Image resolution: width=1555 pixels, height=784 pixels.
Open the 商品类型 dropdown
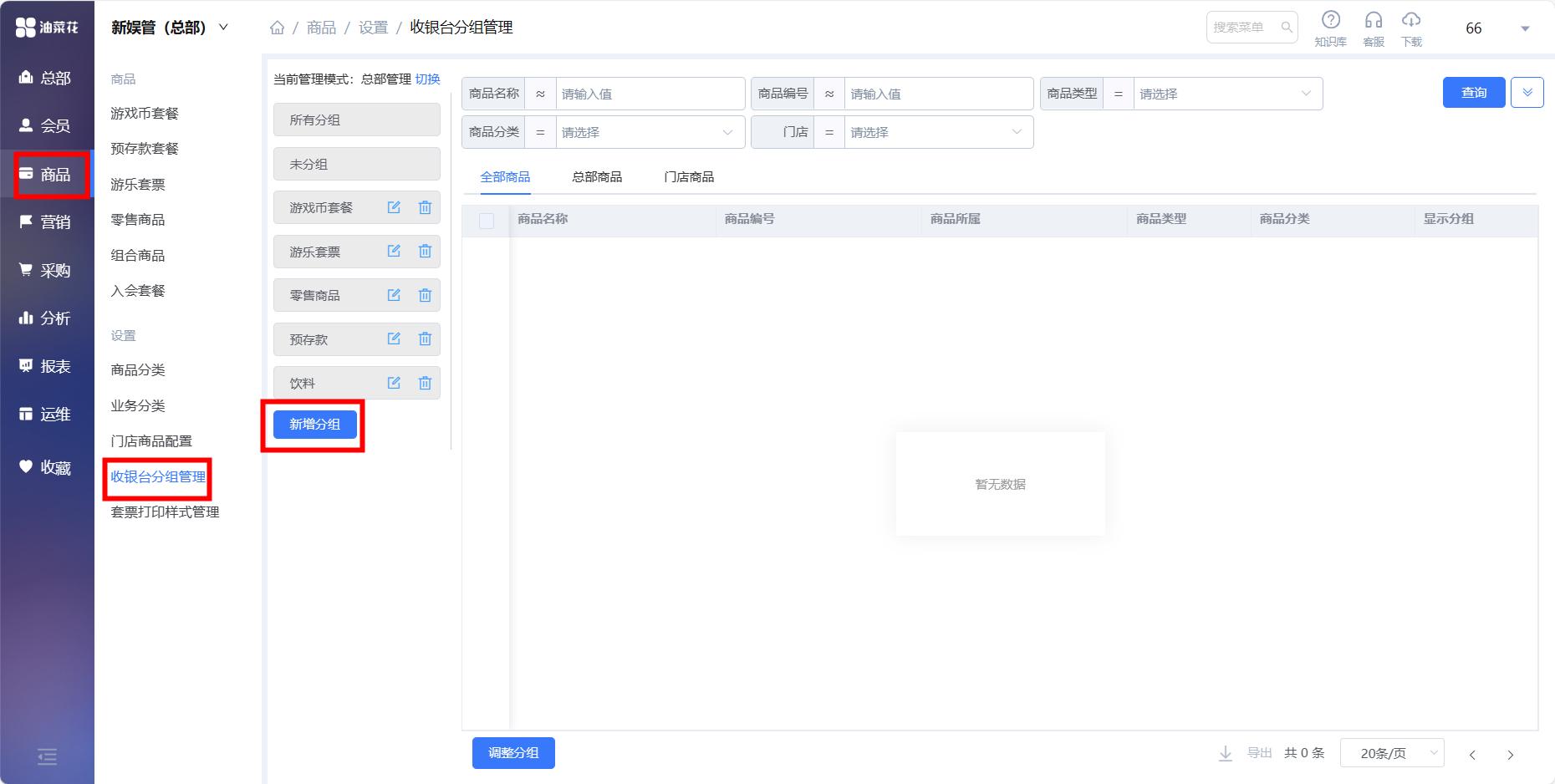pos(1228,94)
